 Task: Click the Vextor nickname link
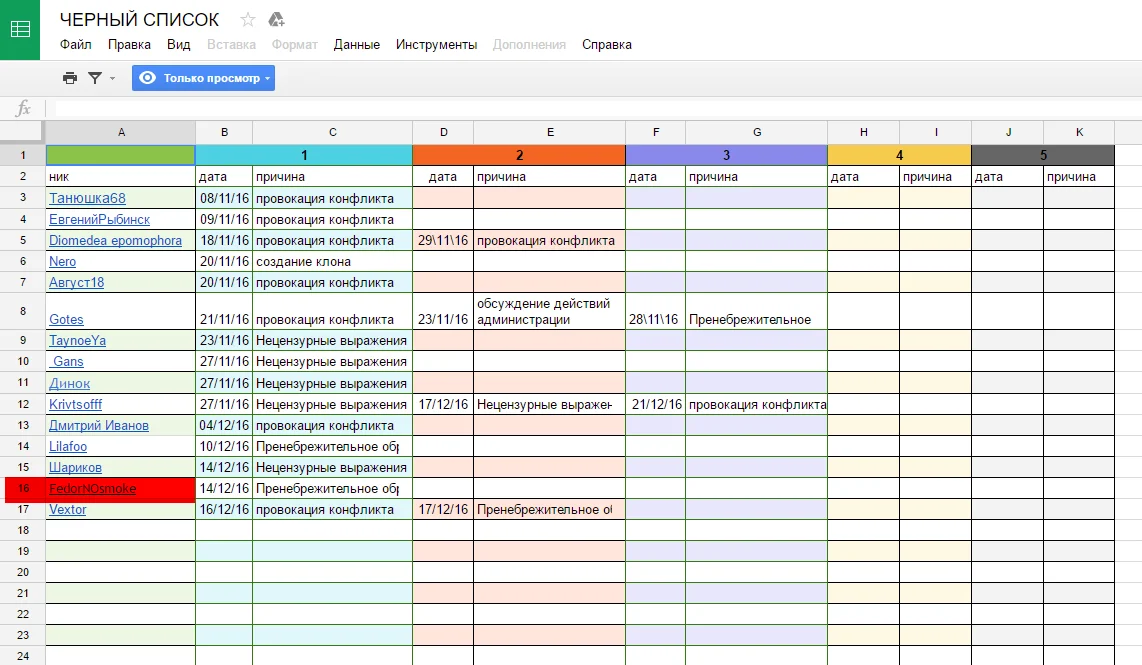[x=68, y=510]
